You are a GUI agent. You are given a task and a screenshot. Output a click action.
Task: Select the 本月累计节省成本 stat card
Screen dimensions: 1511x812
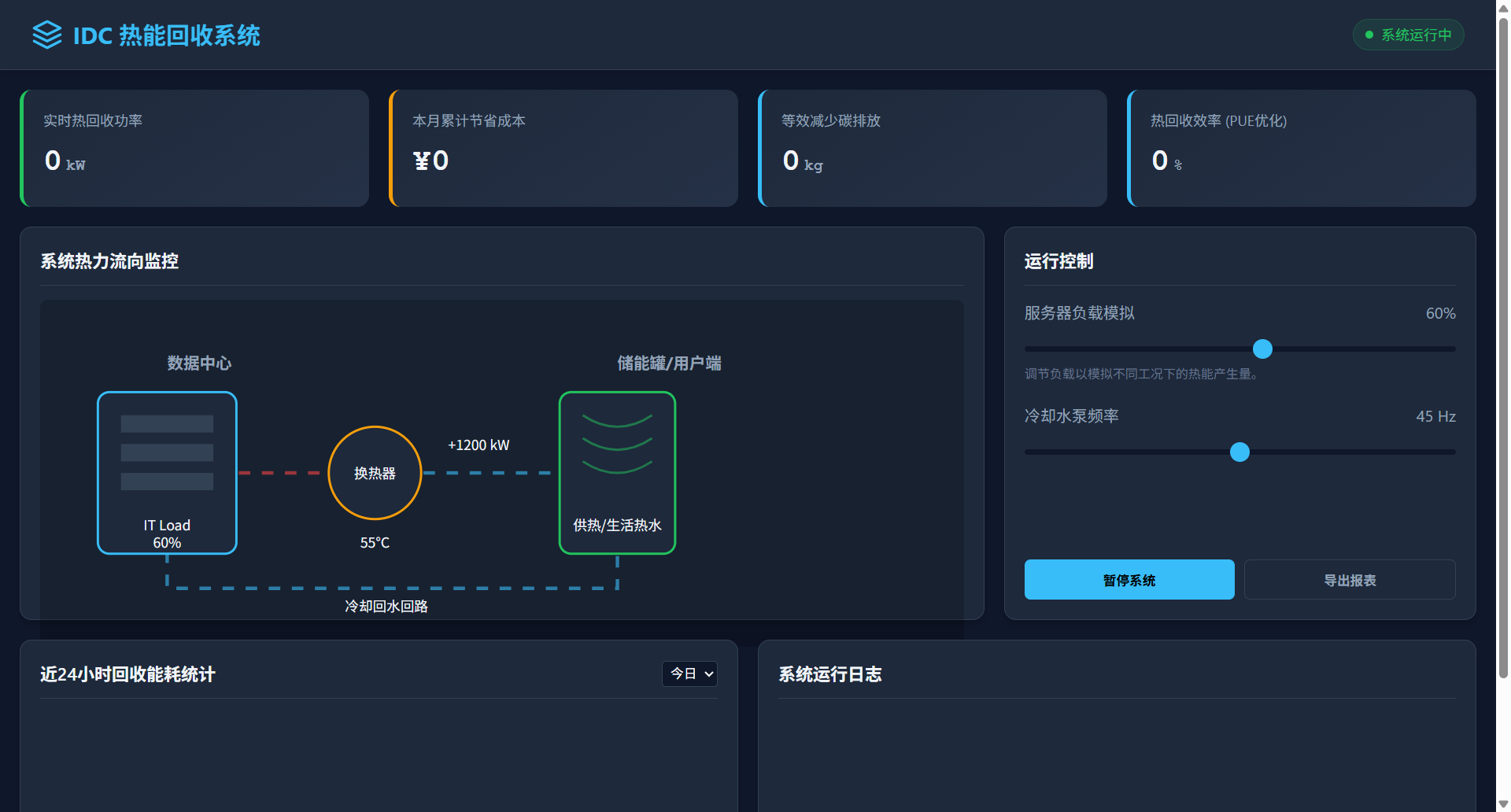point(563,148)
